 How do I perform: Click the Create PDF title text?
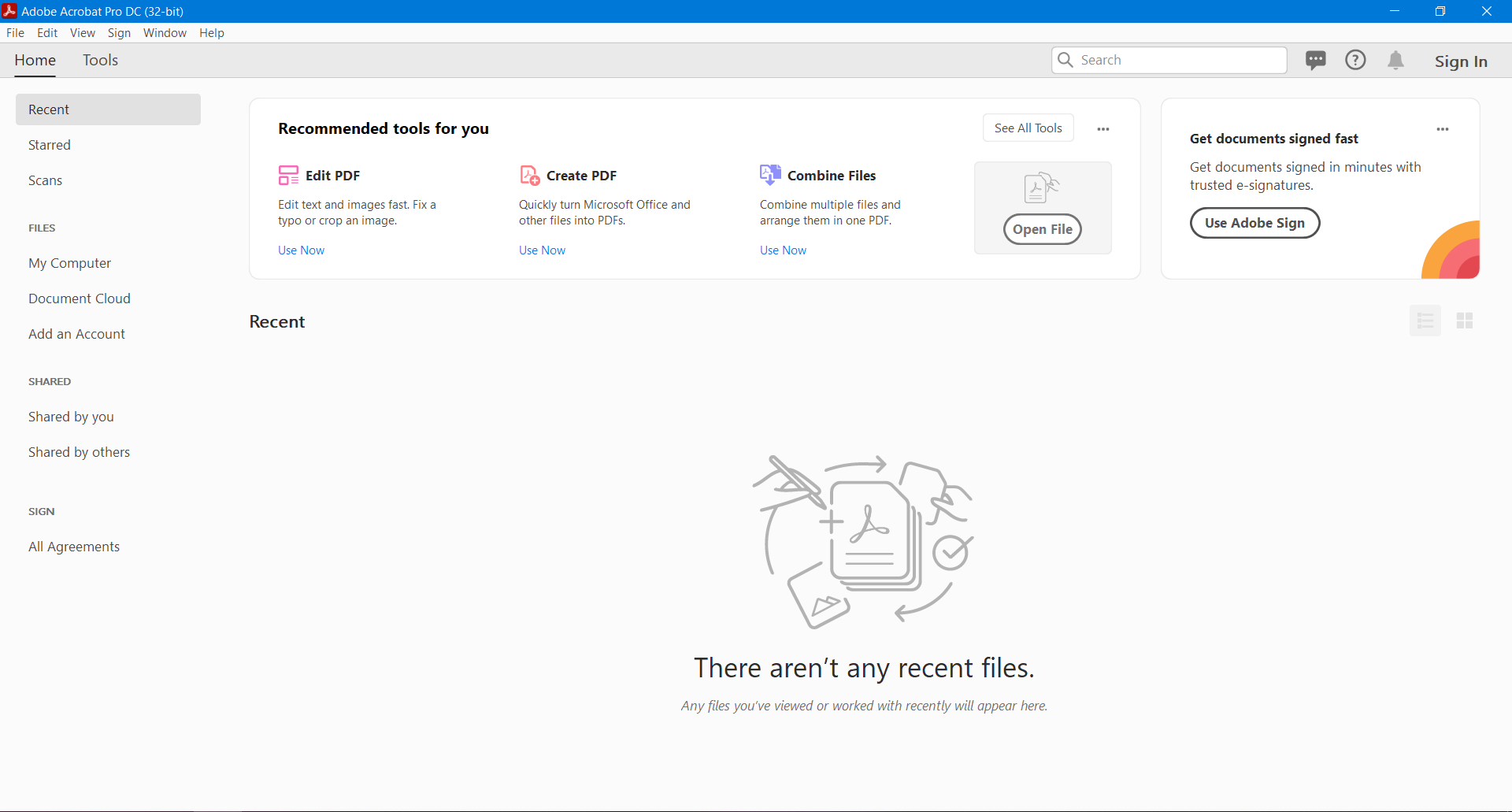[x=581, y=176]
